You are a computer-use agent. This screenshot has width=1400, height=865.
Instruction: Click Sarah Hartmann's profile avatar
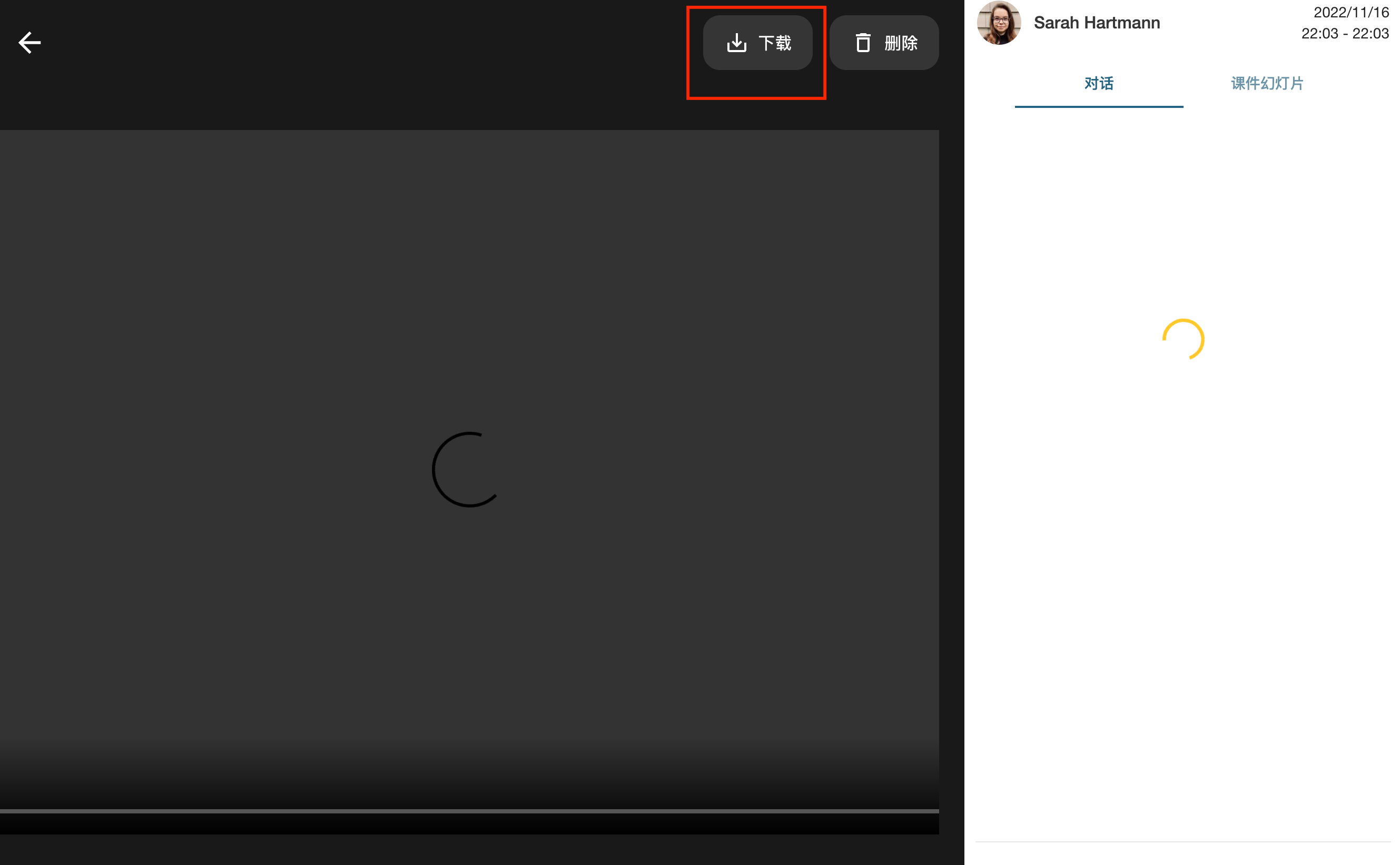point(998,23)
